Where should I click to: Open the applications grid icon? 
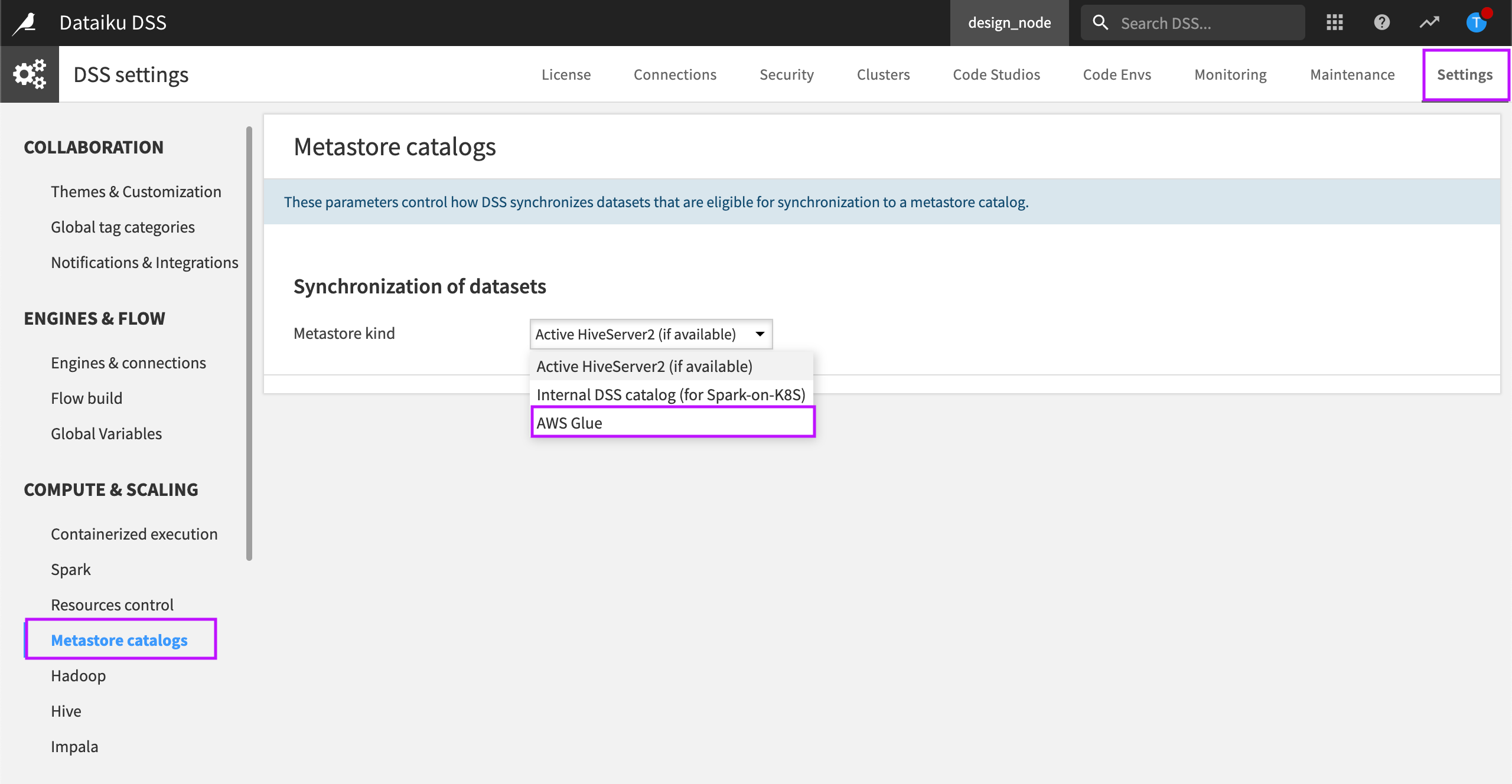[1334, 22]
